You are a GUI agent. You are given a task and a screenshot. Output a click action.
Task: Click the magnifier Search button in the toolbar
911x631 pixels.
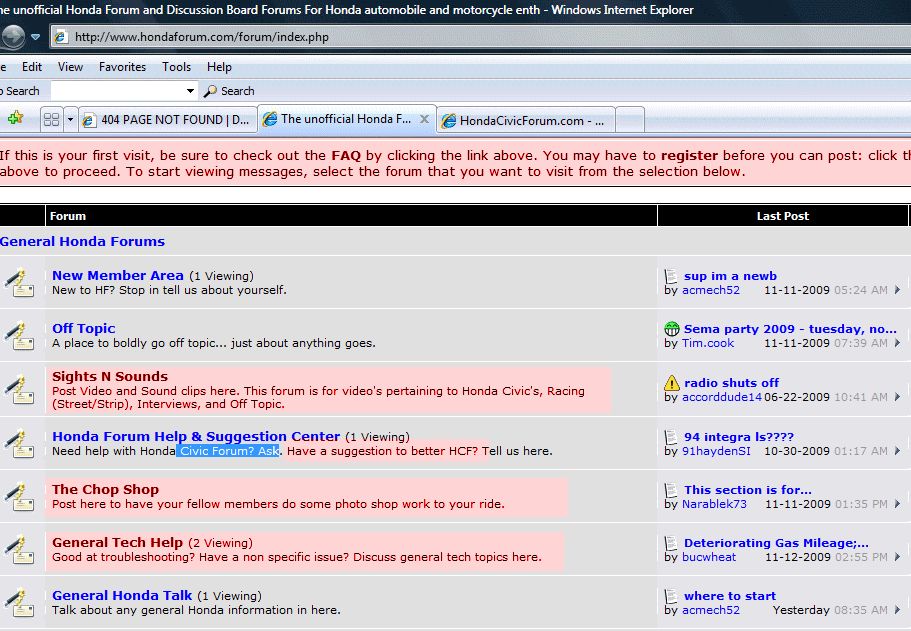[229, 91]
